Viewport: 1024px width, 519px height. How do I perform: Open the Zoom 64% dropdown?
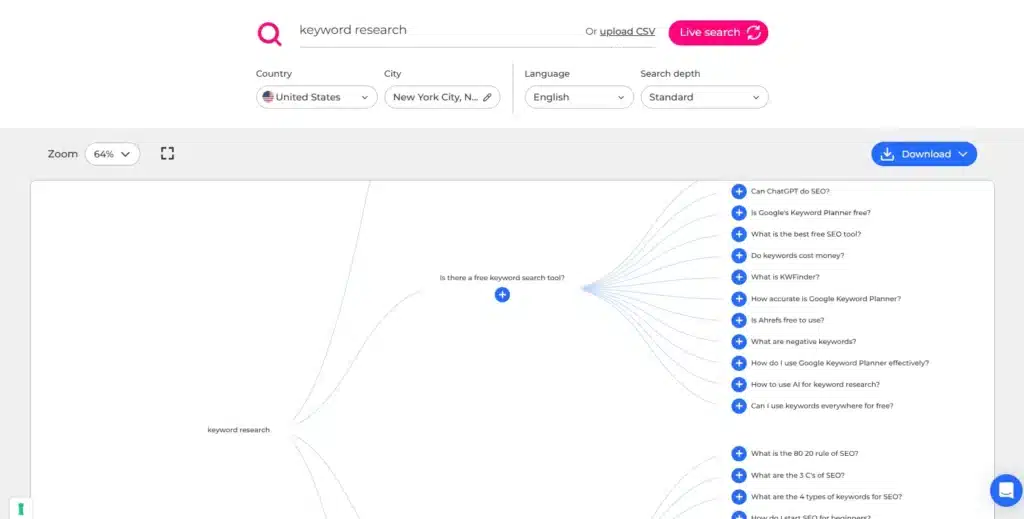pos(112,154)
